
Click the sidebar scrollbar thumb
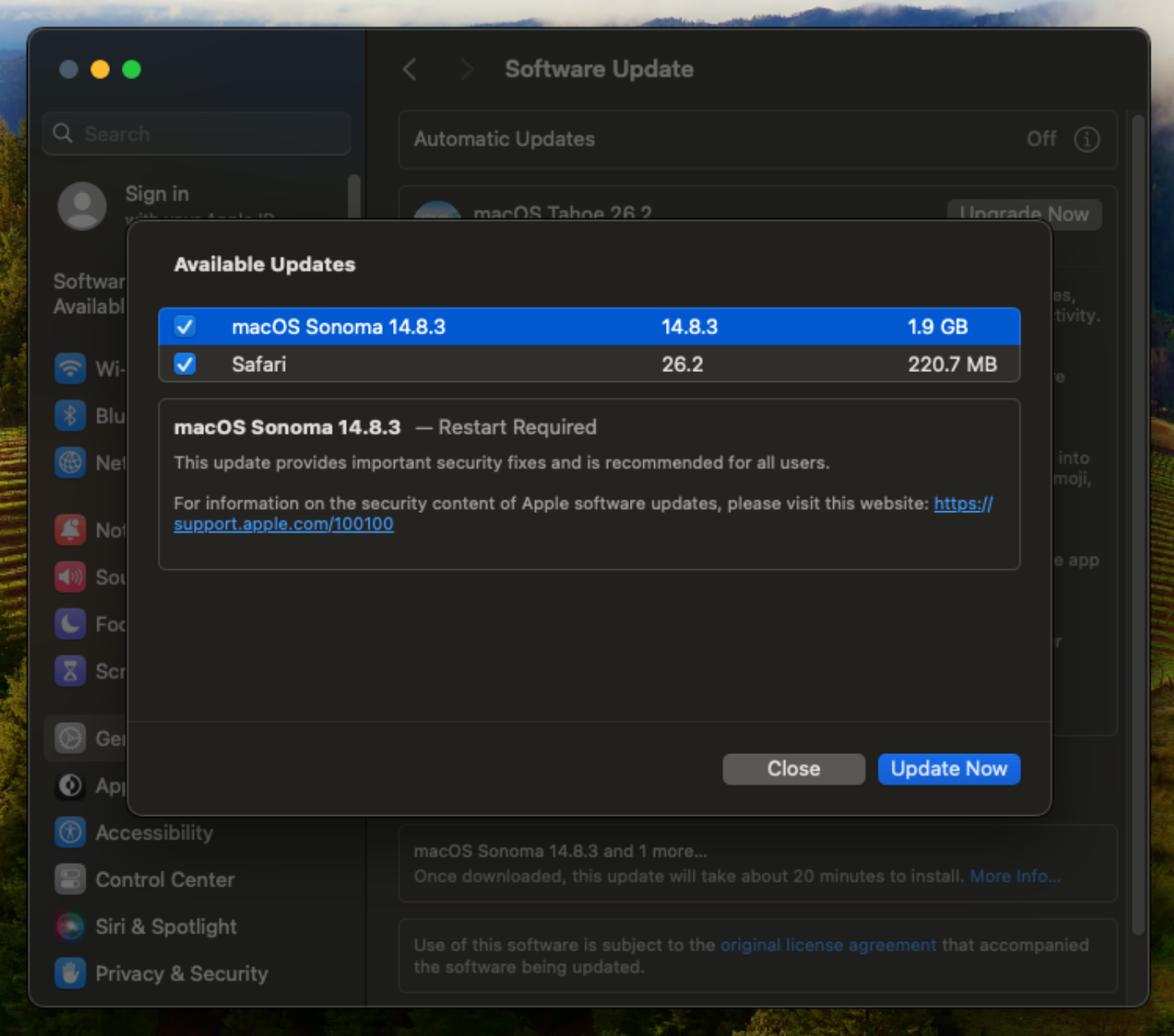click(x=354, y=197)
